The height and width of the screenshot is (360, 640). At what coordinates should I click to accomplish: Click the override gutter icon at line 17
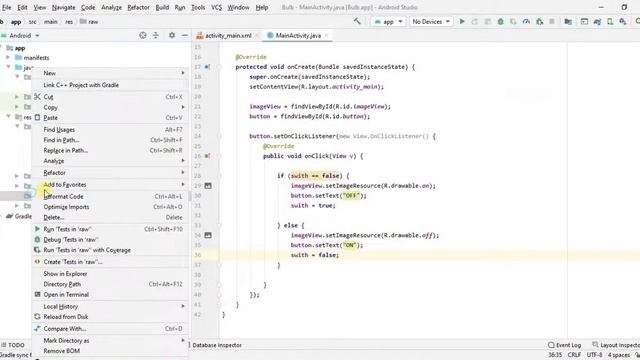[x=207, y=67]
